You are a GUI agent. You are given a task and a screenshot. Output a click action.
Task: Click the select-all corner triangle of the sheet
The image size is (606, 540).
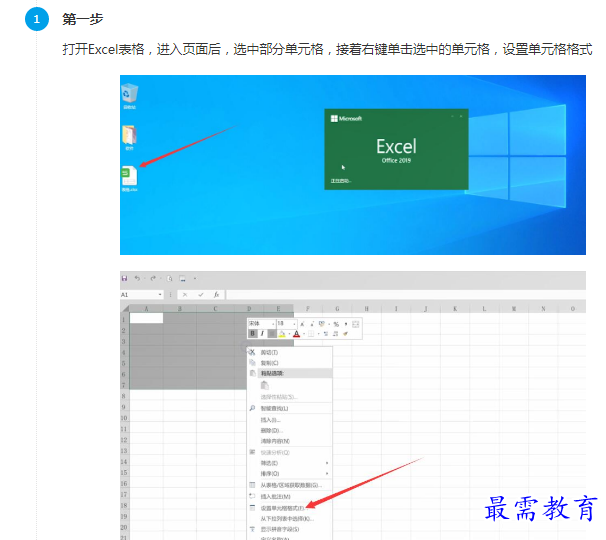coord(125,308)
